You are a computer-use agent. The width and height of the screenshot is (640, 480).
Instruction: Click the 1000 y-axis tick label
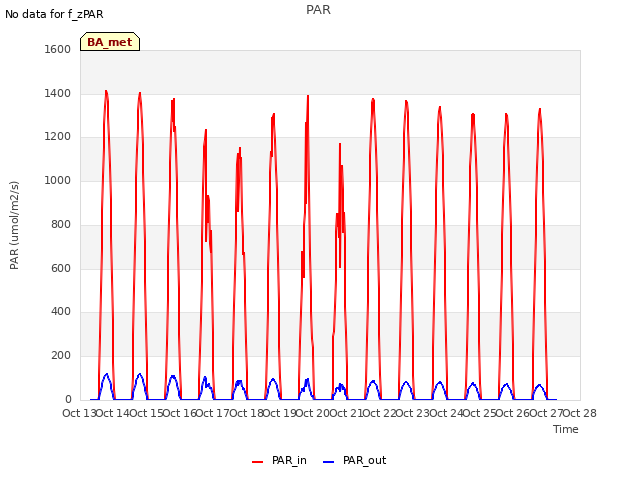click(58, 180)
